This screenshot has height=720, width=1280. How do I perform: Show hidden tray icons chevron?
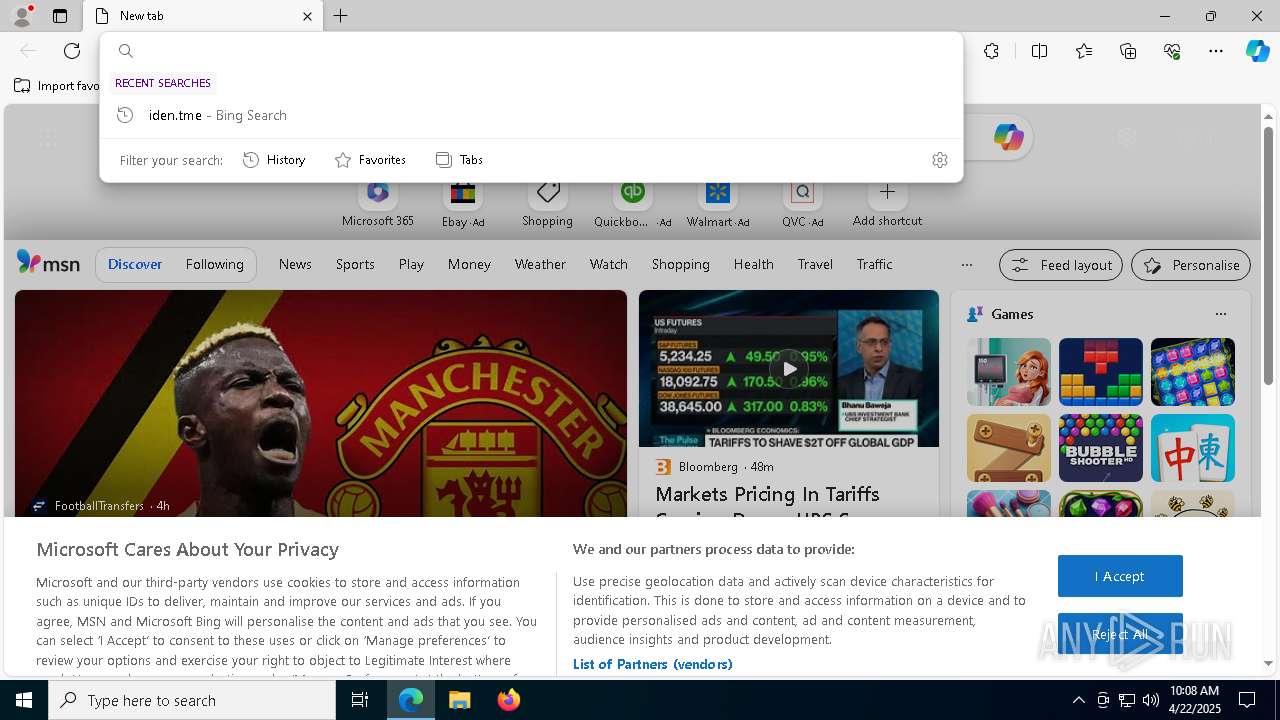tap(1078, 700)
